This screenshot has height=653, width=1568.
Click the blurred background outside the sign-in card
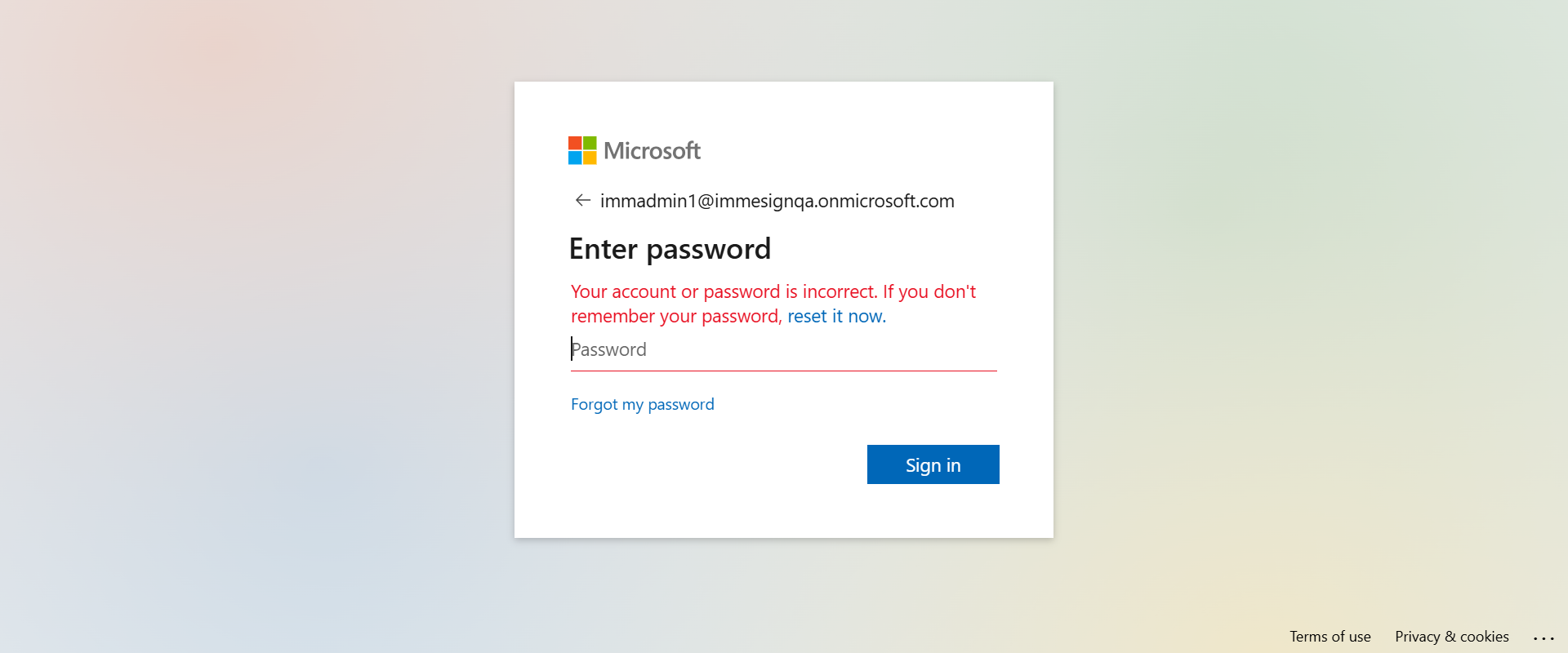point(245,326)
